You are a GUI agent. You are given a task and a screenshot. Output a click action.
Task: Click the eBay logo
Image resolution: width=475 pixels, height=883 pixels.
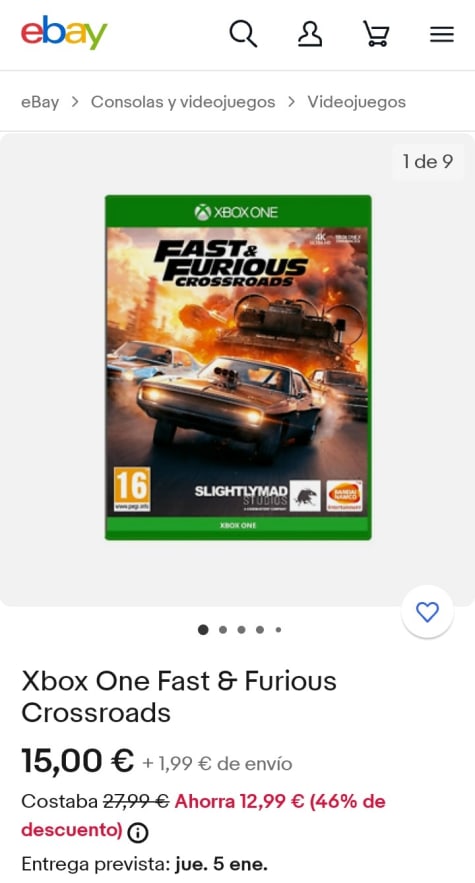[x=64, y=33]
